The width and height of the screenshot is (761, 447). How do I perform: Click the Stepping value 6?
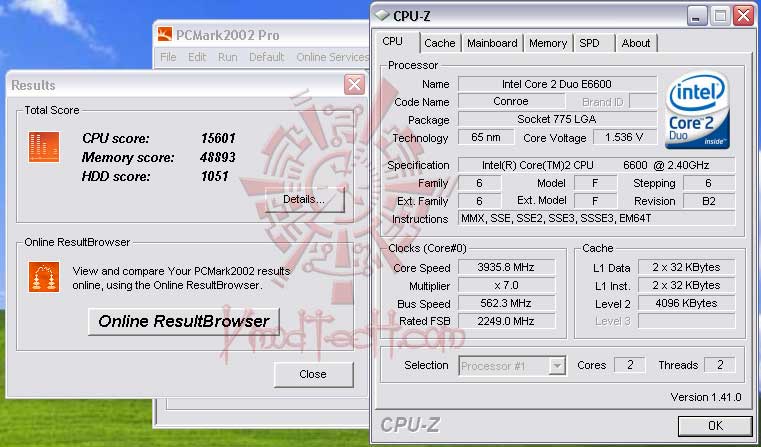pyautogui.click(x=709, y=183)
